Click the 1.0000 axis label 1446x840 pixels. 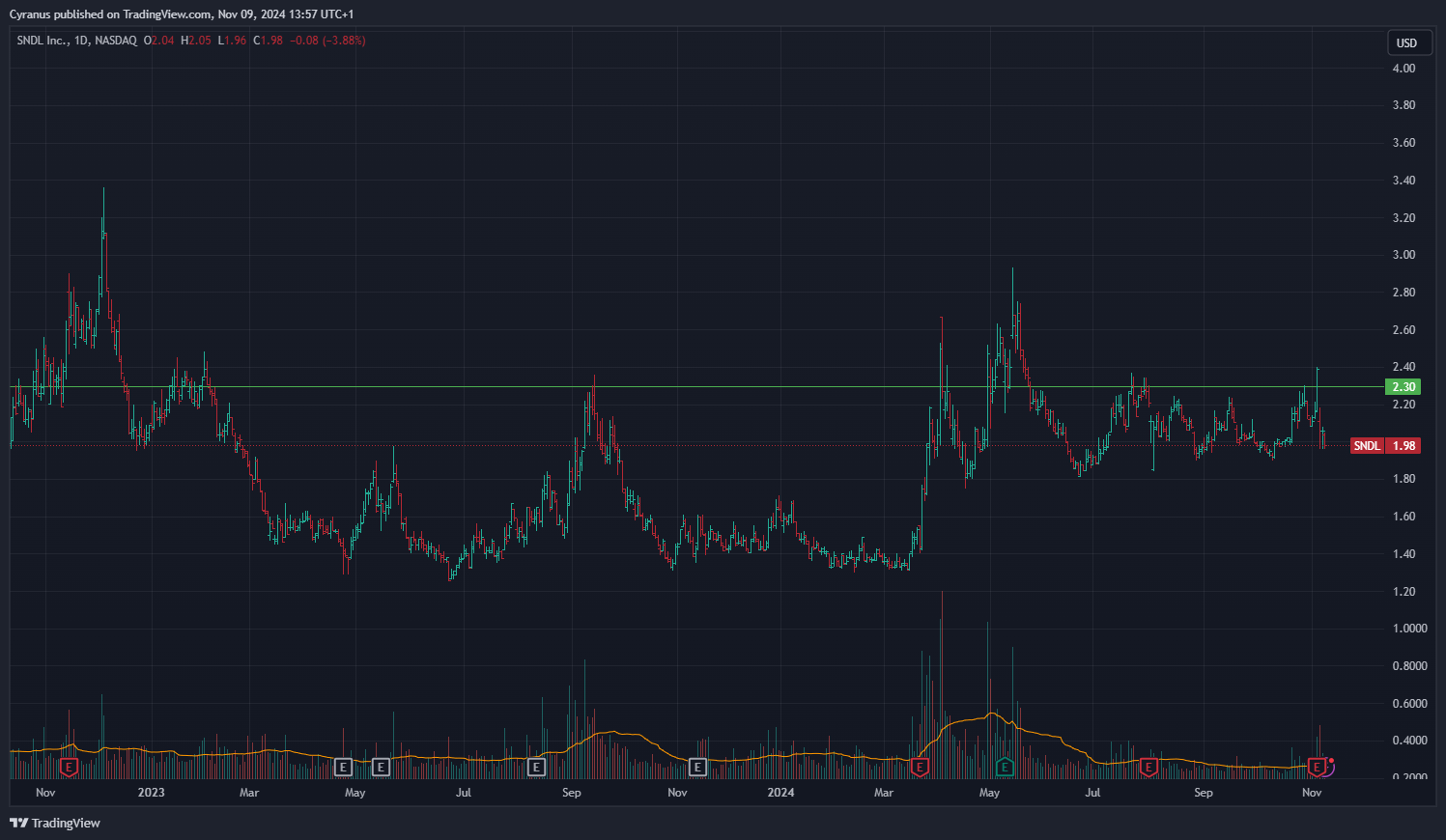[x=1409, y=629]
